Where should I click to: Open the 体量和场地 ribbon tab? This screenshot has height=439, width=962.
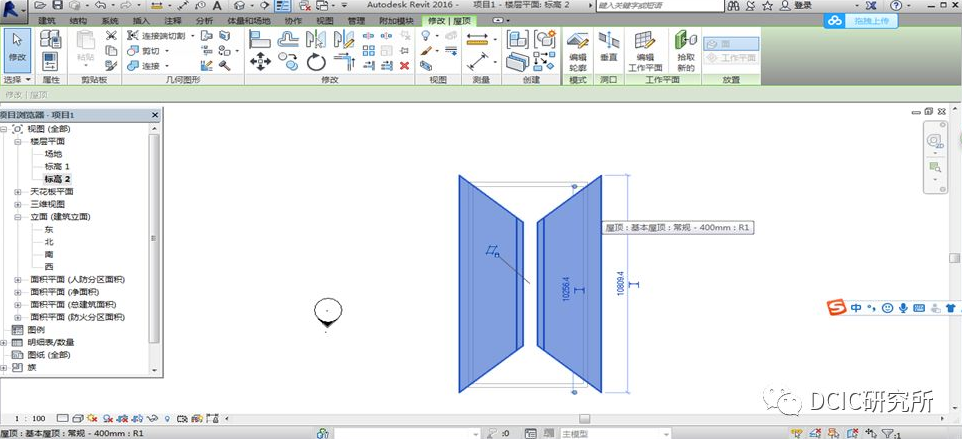(248, 21)
